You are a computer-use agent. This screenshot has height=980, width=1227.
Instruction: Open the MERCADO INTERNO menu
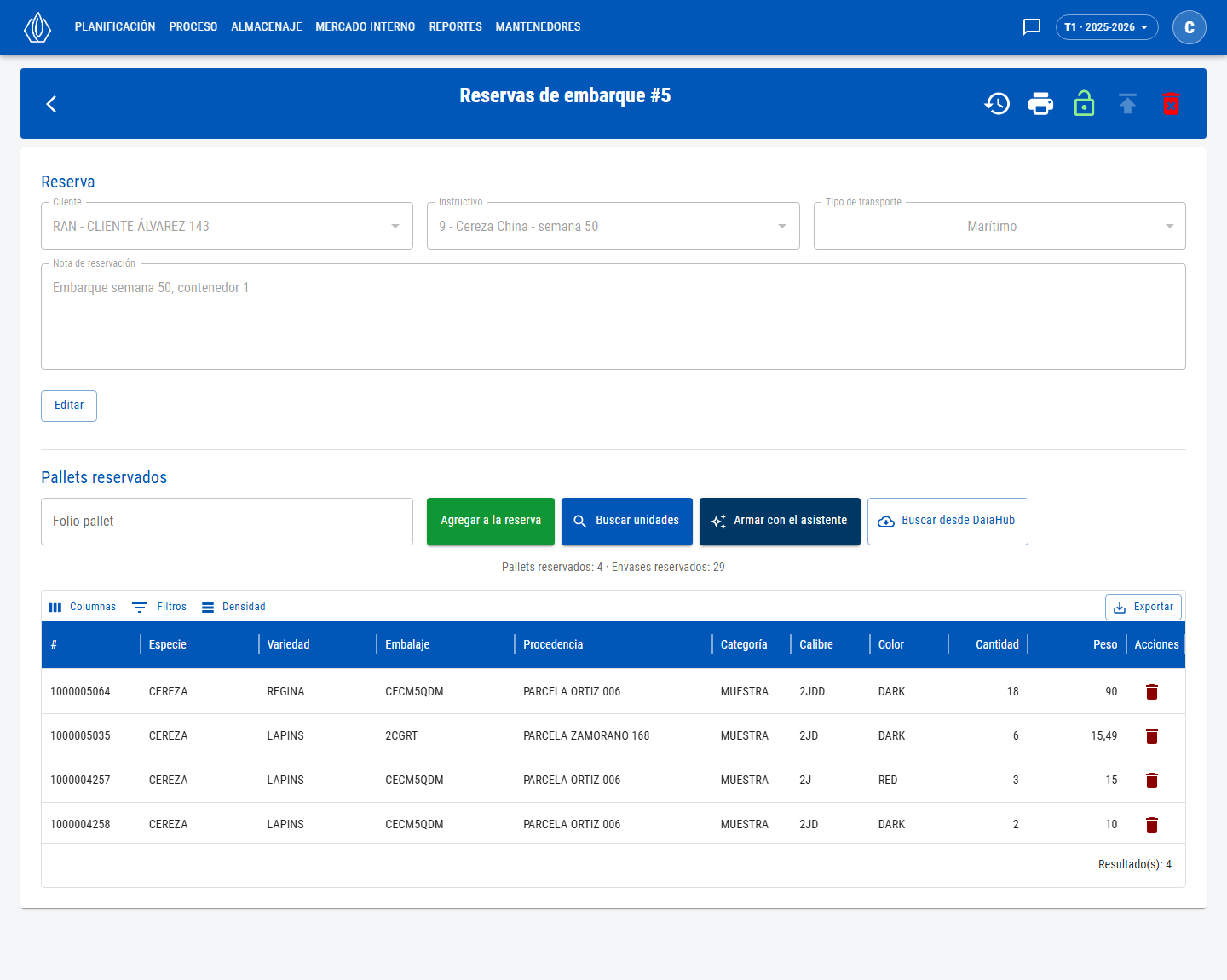point(366,27)
